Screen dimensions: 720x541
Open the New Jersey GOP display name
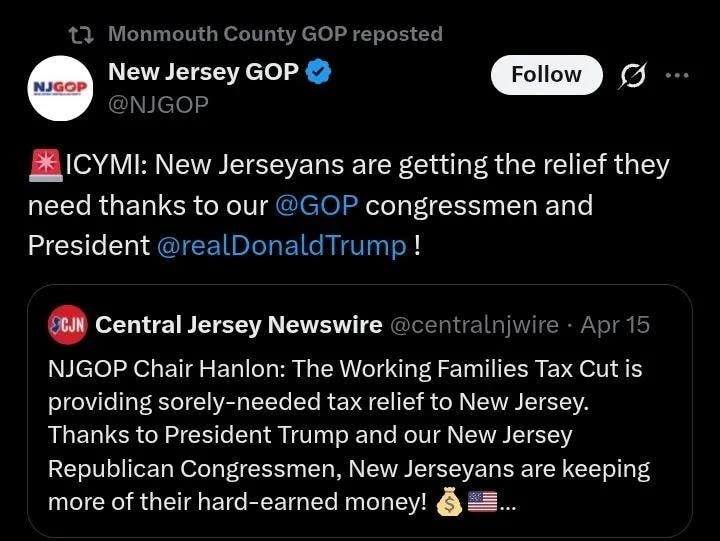tap(202, 72)
